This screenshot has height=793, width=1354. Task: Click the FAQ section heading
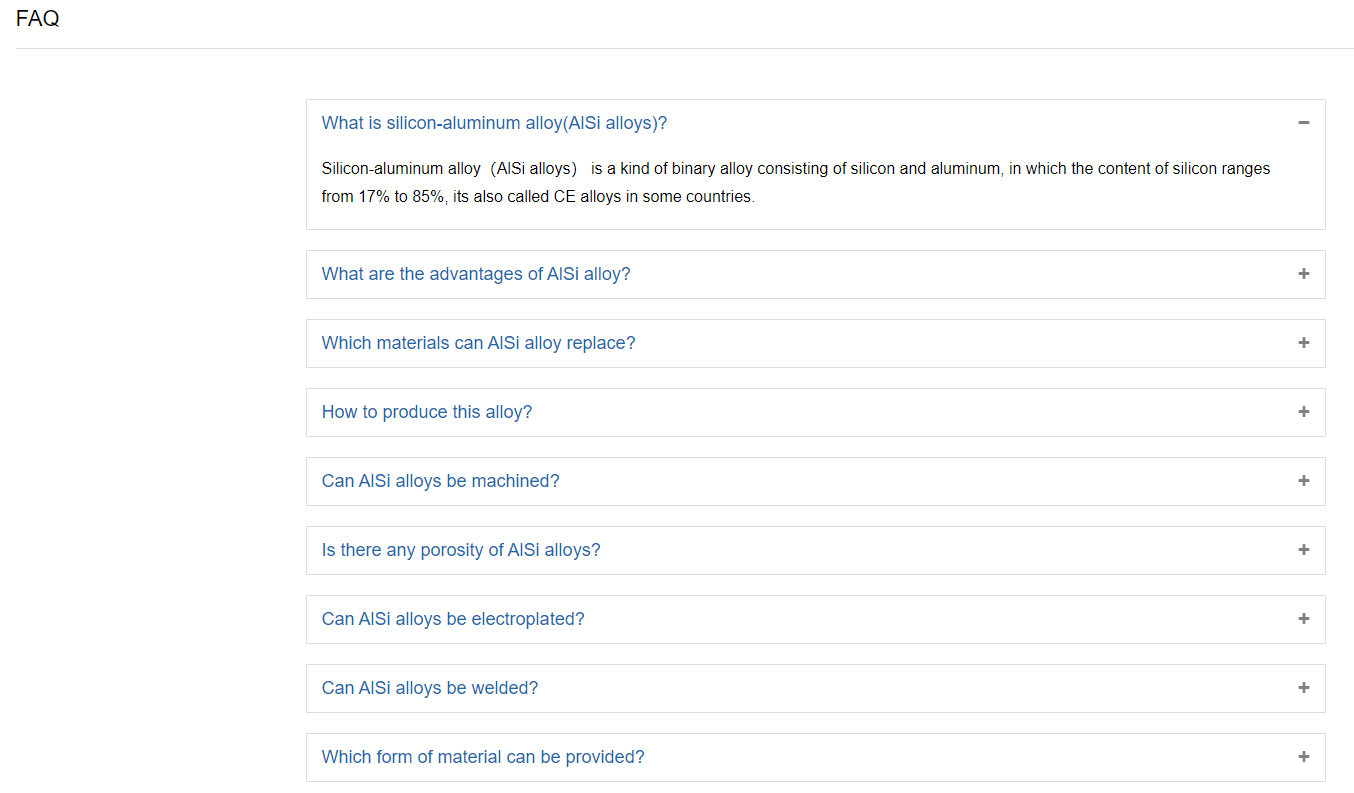[38, 19]
